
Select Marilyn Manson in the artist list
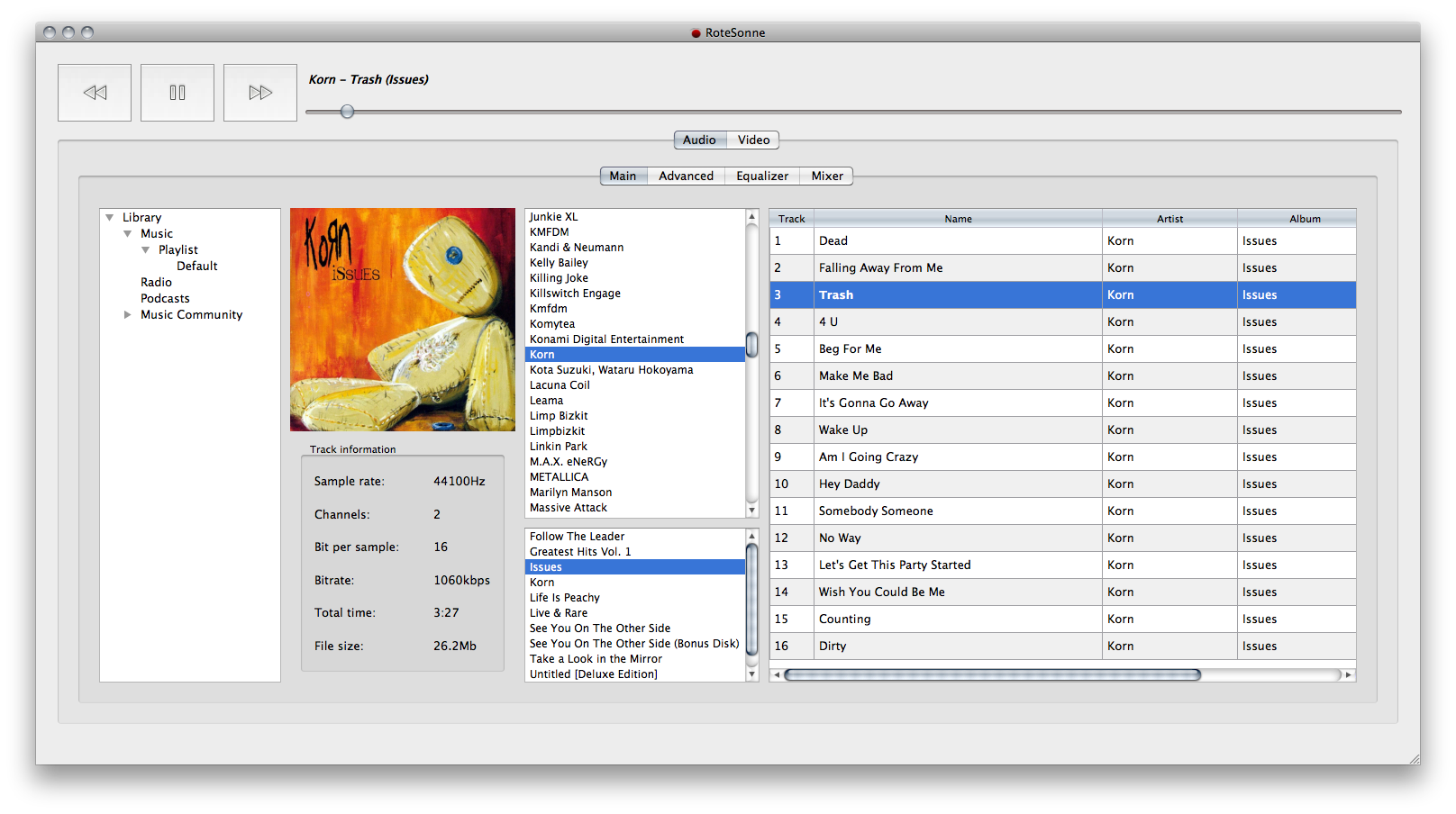[x=635, y=492]
